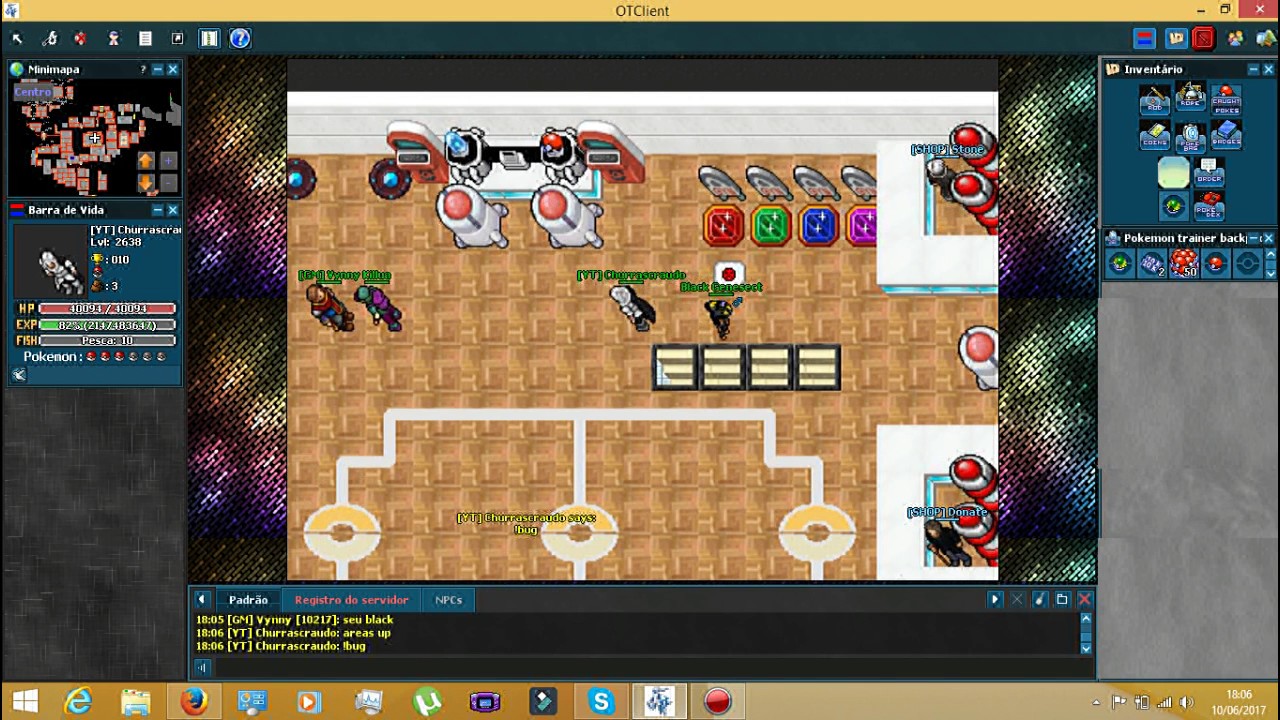Click the green pokeball slot in Inventário
Screen dimensions: 1280x720
[x=1174, y=206]
